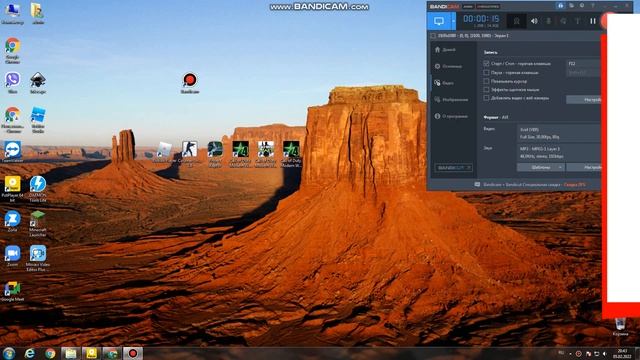Click the taskbar clock and date

coord(622,353)
